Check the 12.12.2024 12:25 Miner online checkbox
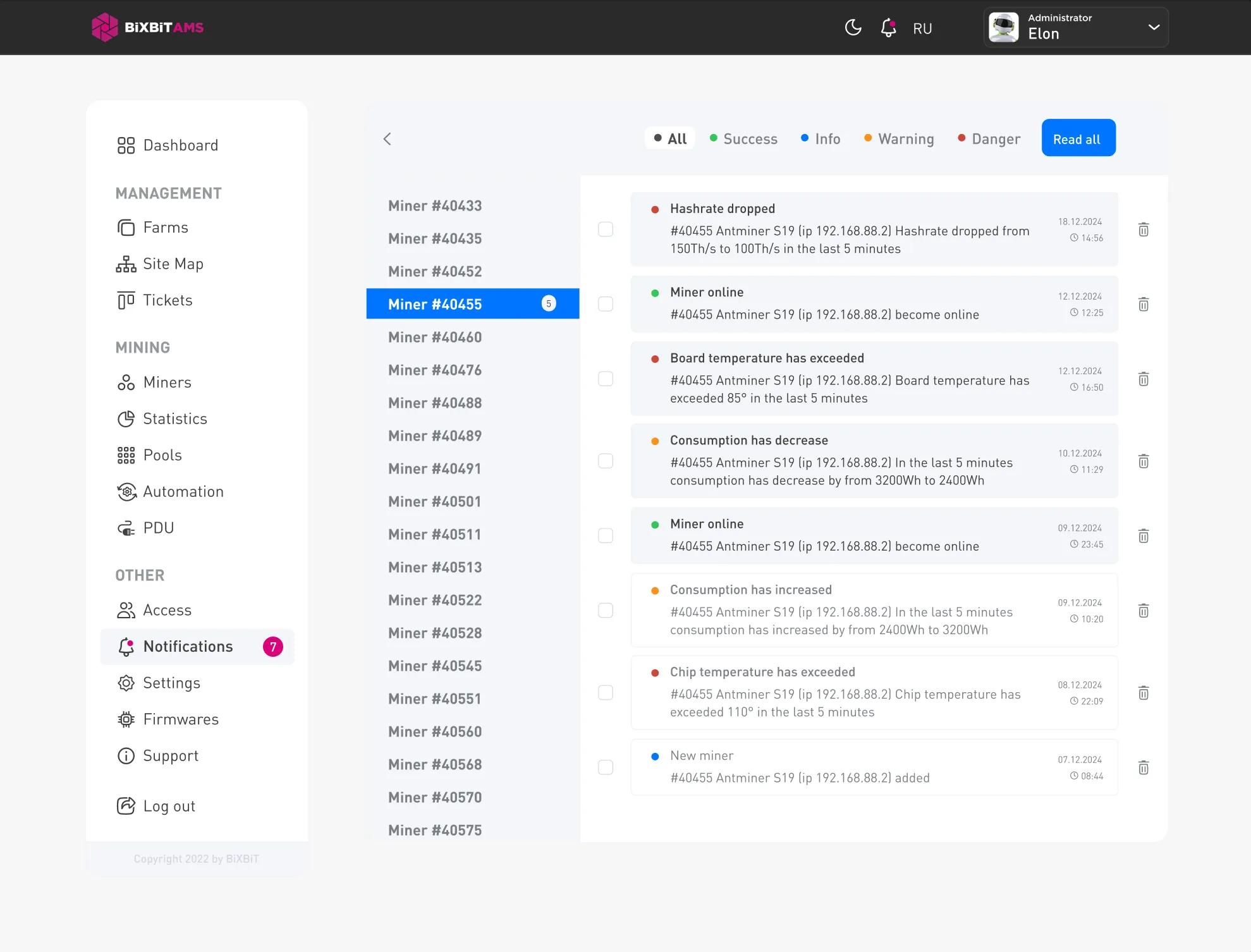 click(606, 303)
